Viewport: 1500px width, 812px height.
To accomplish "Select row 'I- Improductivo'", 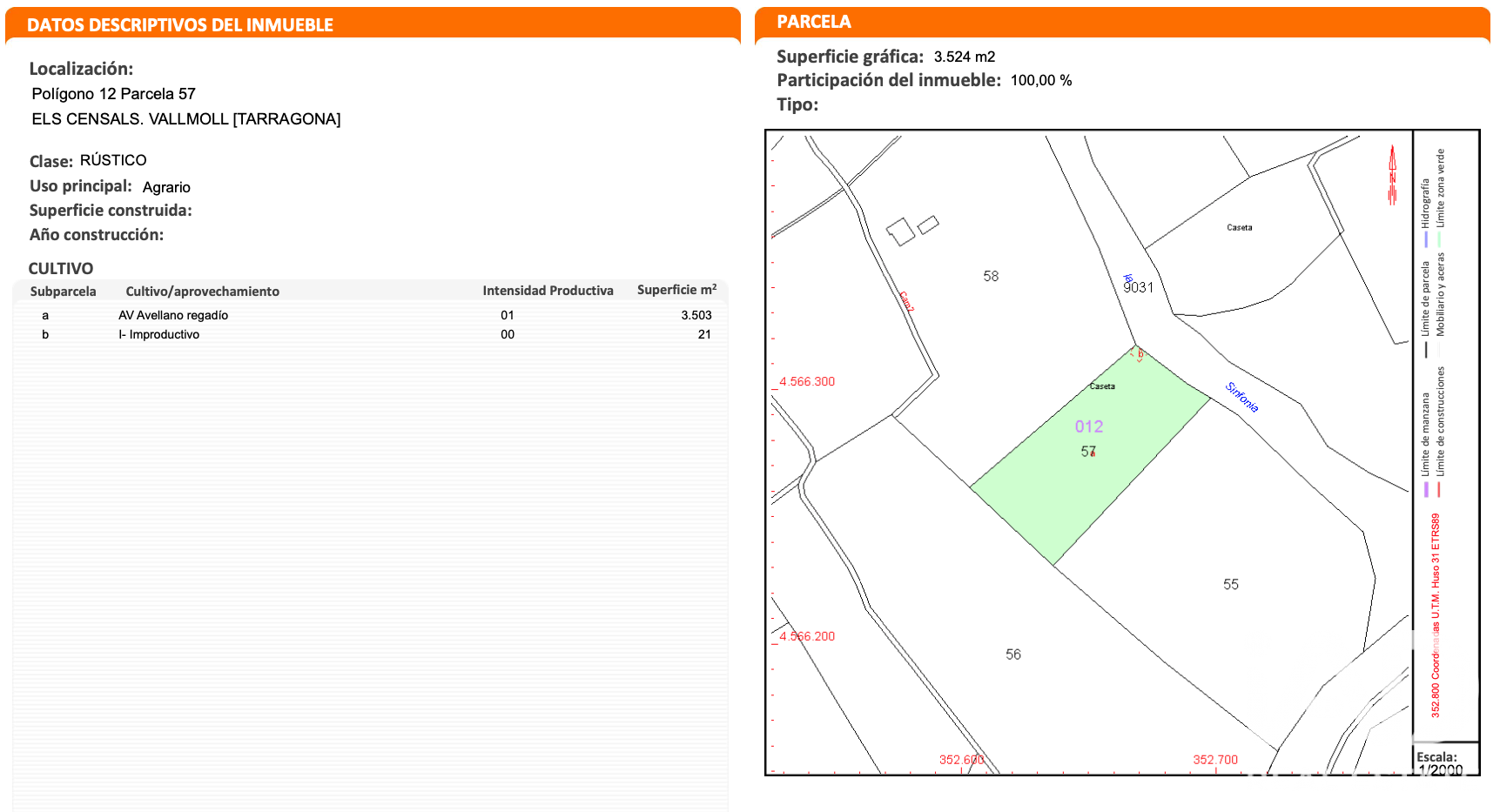I will [x=371, y=334].
